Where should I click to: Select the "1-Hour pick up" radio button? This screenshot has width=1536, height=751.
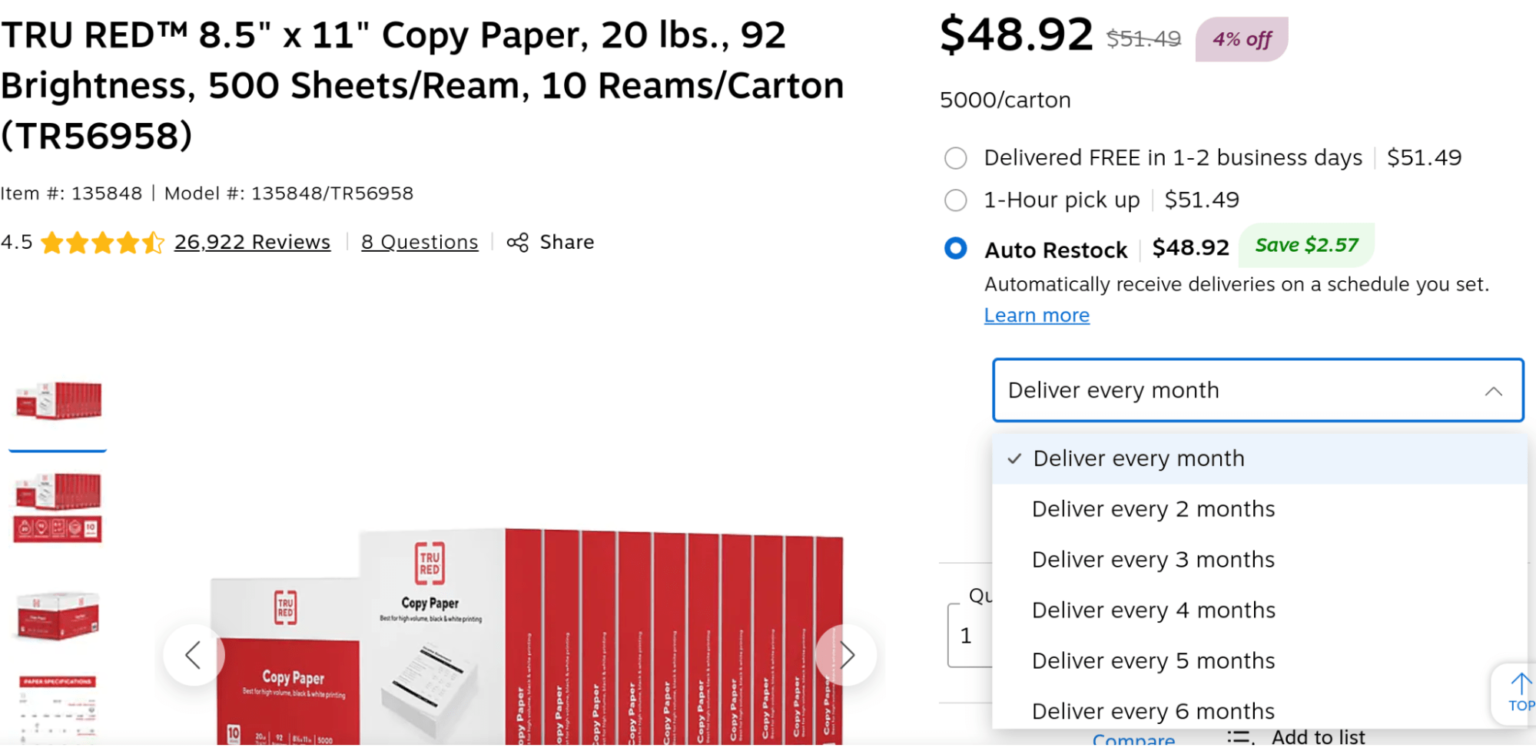[955, 200]
